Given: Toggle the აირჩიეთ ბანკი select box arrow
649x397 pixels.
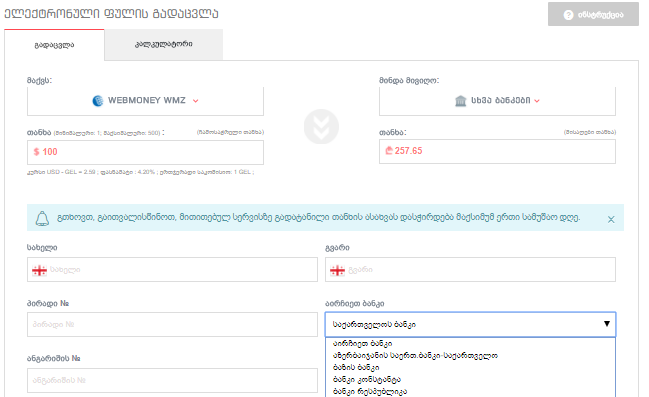Looking at the screenshot, I should click(x=607, y=324).
